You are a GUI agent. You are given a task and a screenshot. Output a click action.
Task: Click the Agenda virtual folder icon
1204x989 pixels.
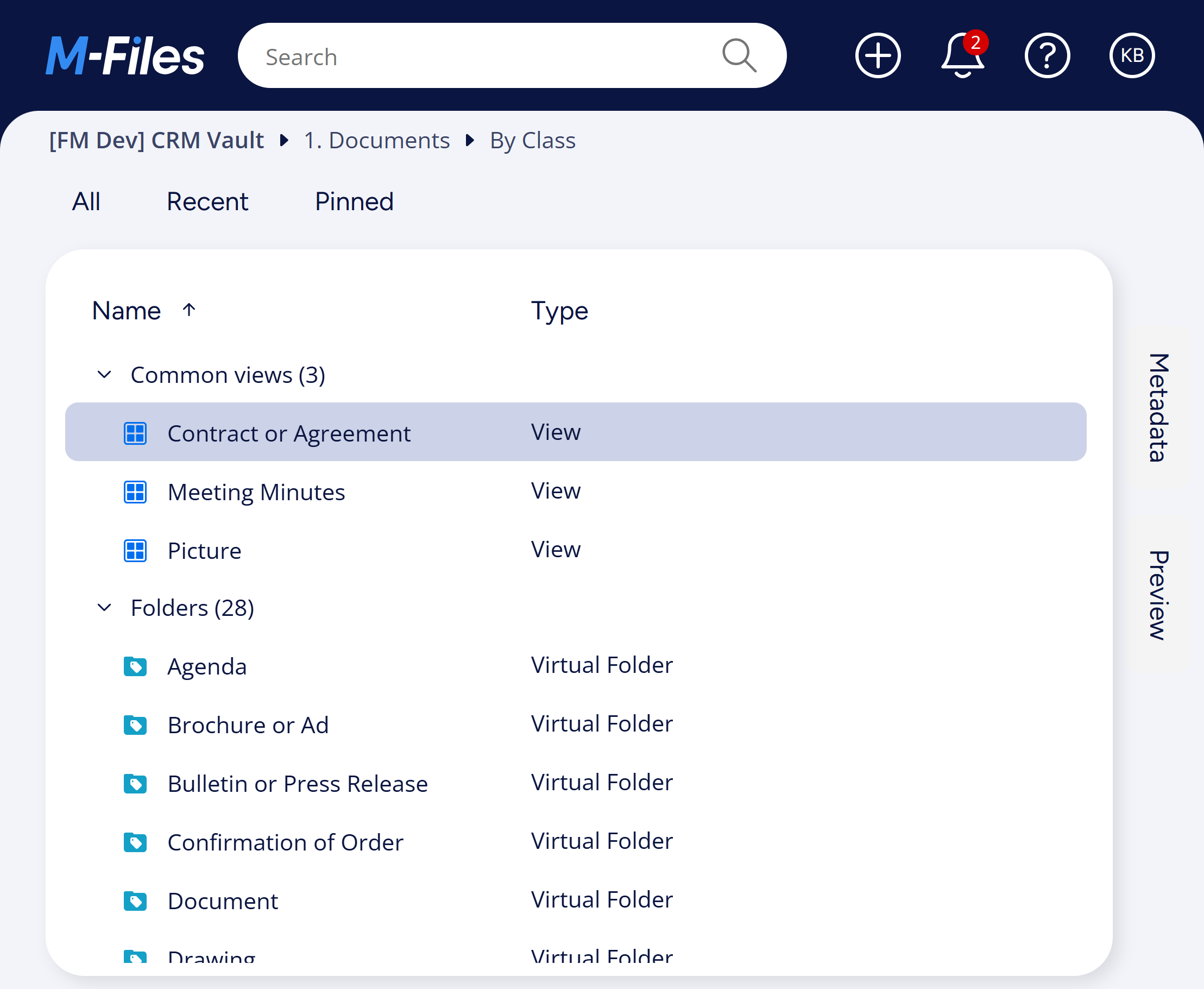pos(135,666)
